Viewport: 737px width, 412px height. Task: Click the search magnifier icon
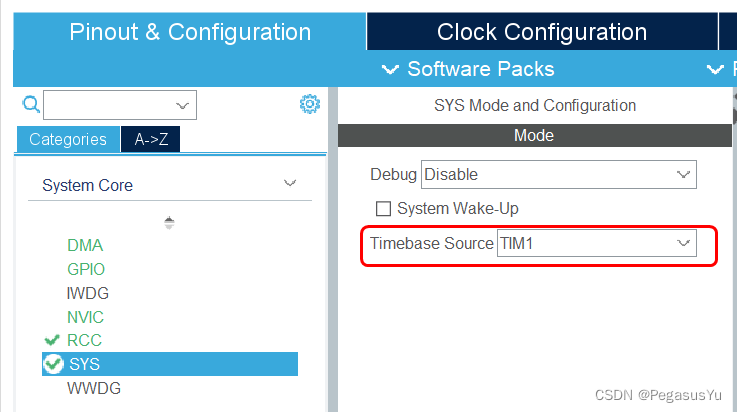click(30, 104)
